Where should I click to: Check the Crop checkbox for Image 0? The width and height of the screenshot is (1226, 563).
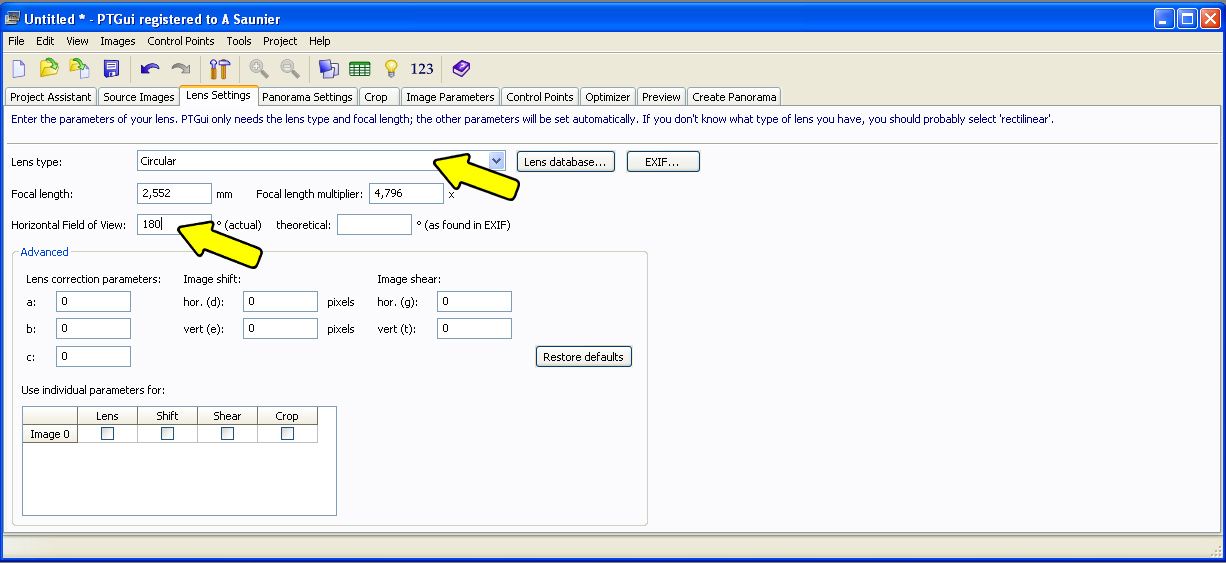pyautogui.click(x=287, y=434)
